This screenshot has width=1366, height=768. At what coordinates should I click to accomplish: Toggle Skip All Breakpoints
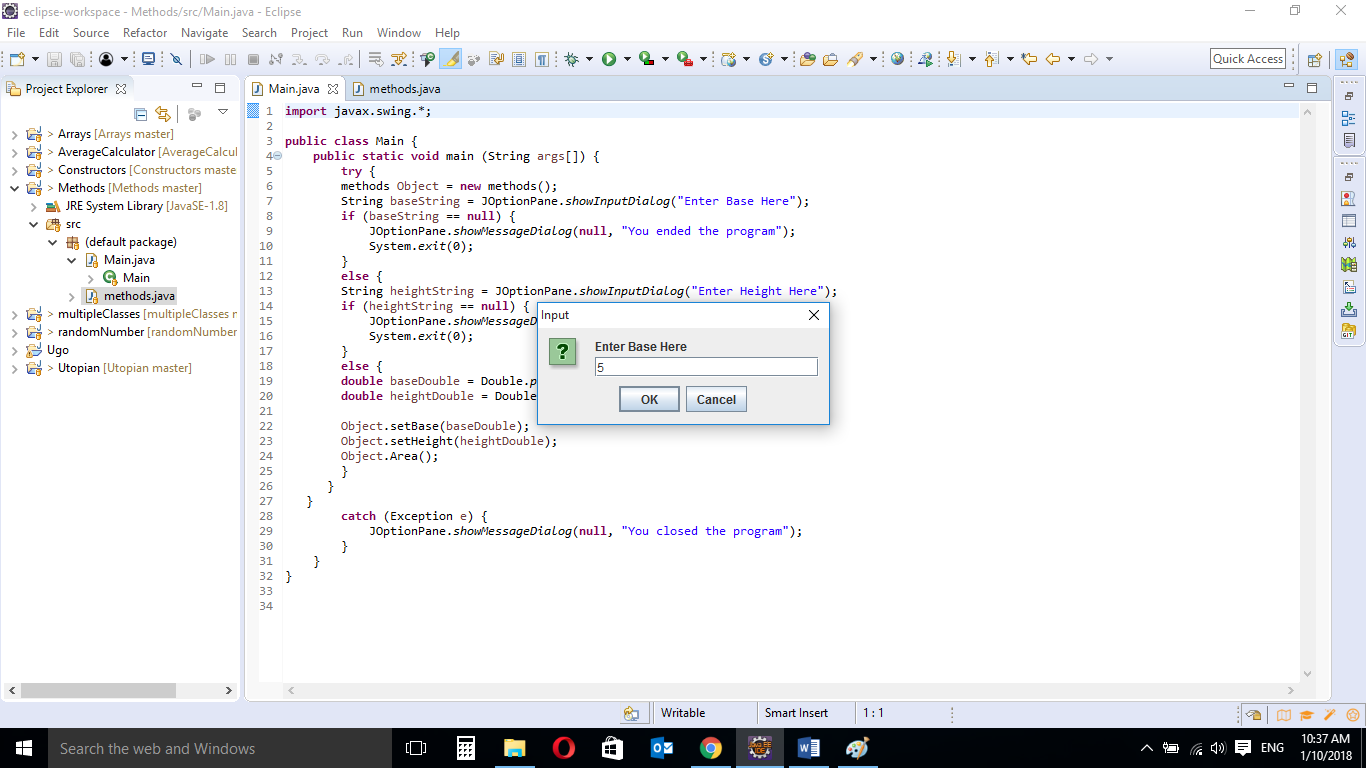pos(176,59)
